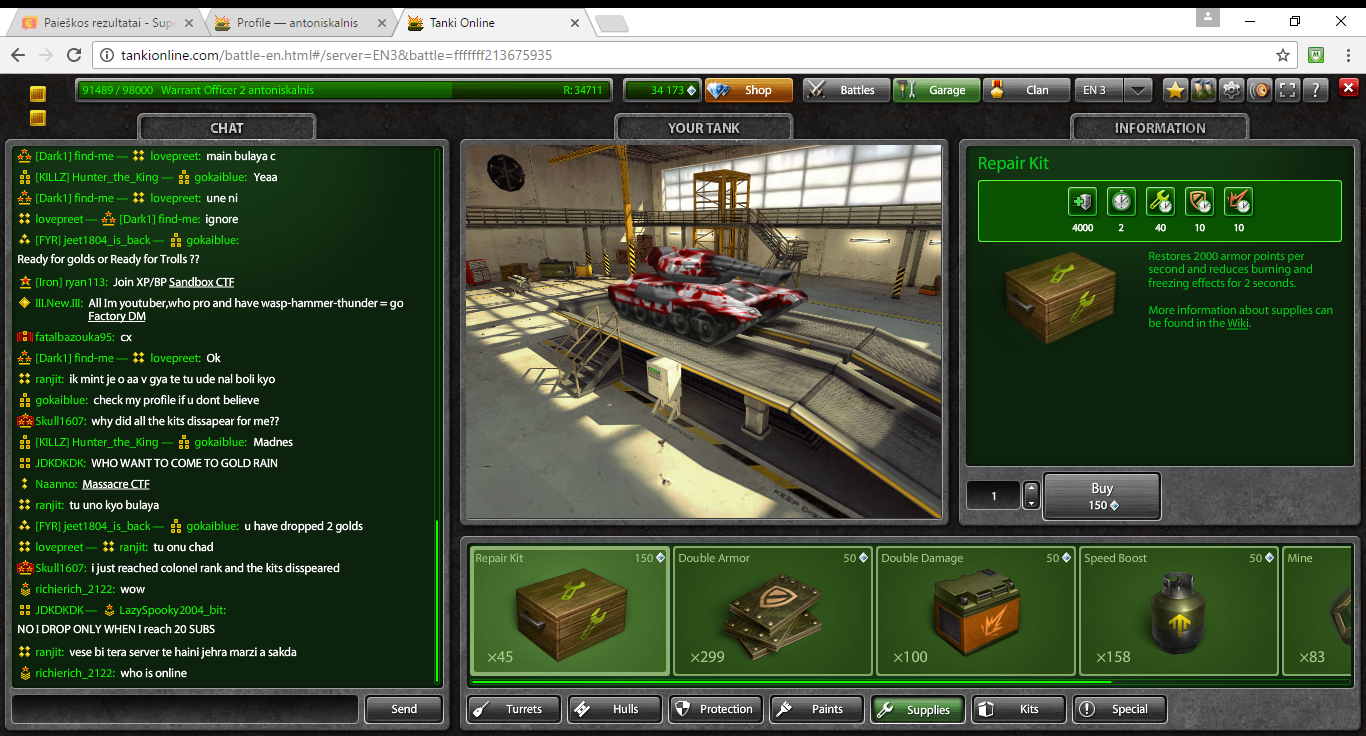Click the purchase quantity input field
This screenshot has height=736, width=1366.
pos(994,496)
